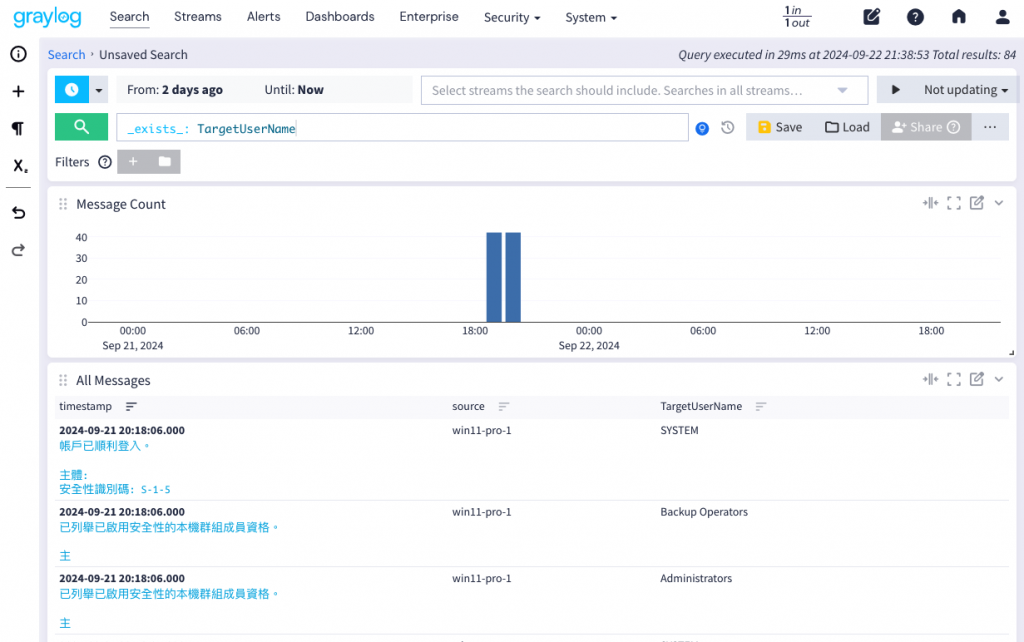Click the sidebar undo icon

click(x=18, y=213)
